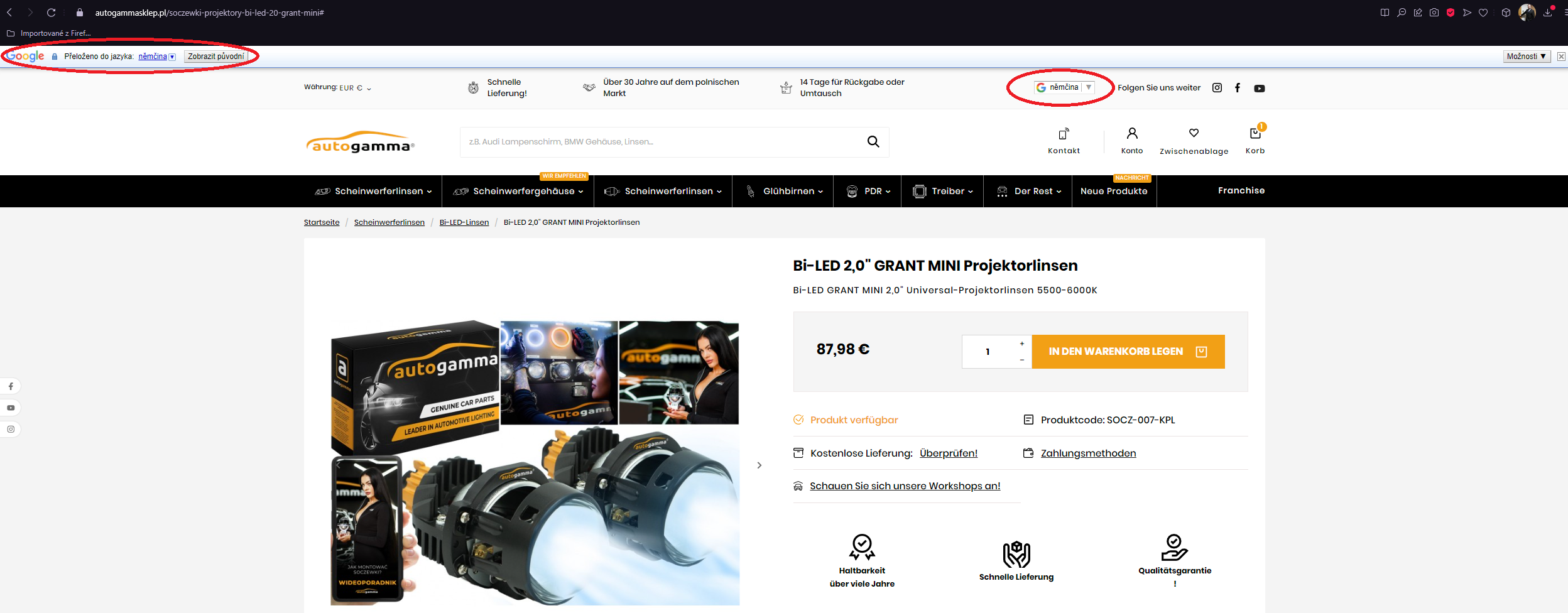Click In den Warenkorb legen button
Image resolution: width=1568 pixels, height=613 pixels.
point(1128,352)
